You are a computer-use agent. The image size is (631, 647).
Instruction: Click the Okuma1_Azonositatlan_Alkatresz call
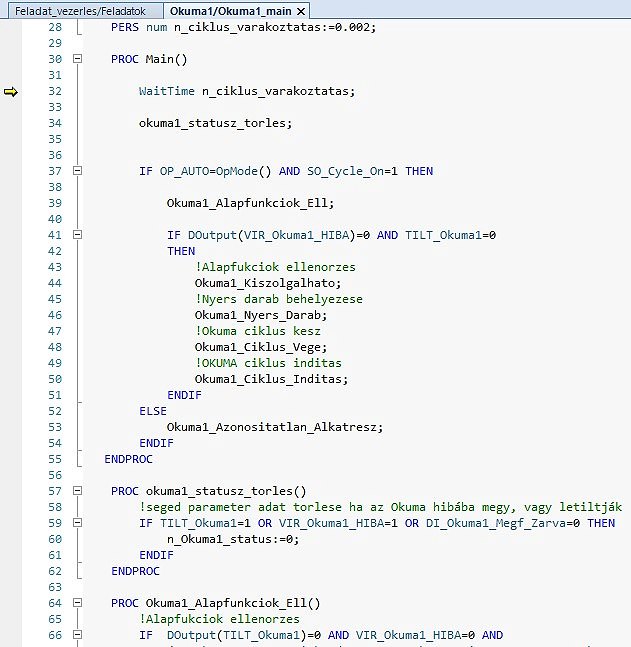click(274, 427)
